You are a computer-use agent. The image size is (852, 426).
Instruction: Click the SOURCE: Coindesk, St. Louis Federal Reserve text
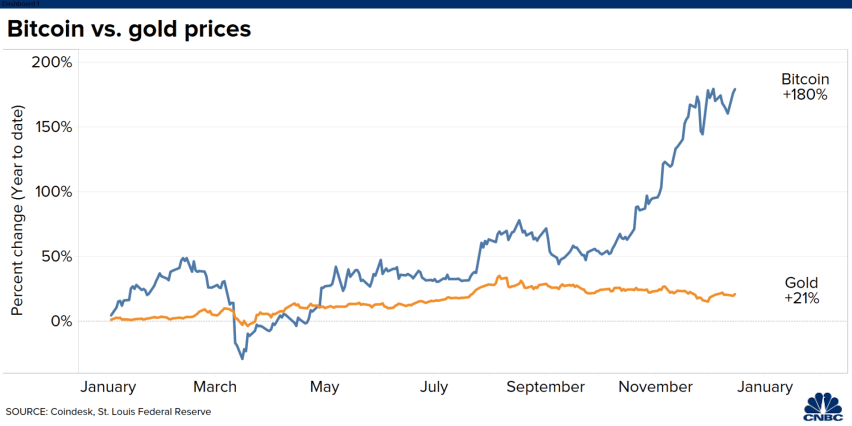[108, 411]
